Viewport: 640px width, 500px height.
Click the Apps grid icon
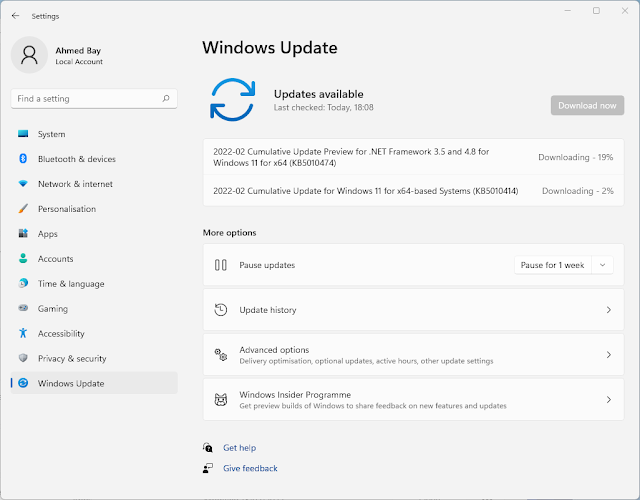[x=23, y=233]
